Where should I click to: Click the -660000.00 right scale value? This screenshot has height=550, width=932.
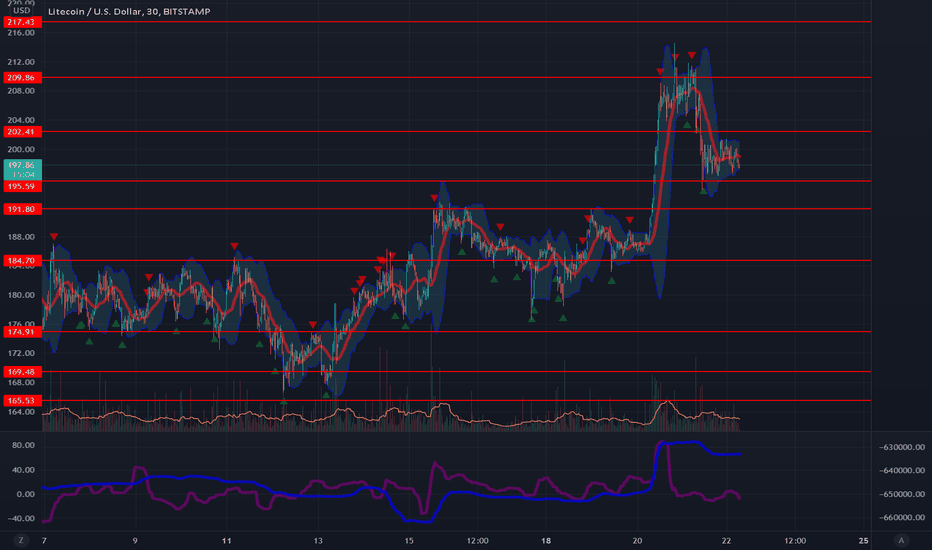pos(902,517)
